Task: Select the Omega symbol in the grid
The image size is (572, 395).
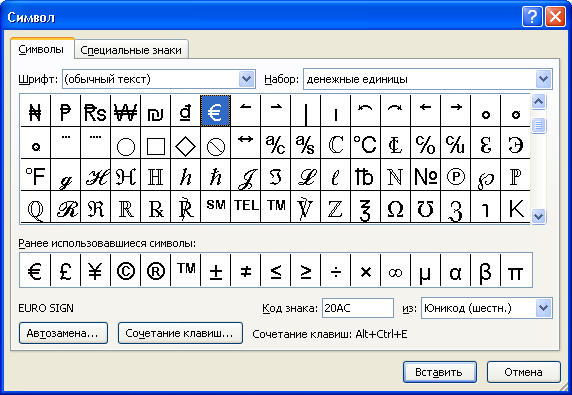Action: click(x=395, y=206)
